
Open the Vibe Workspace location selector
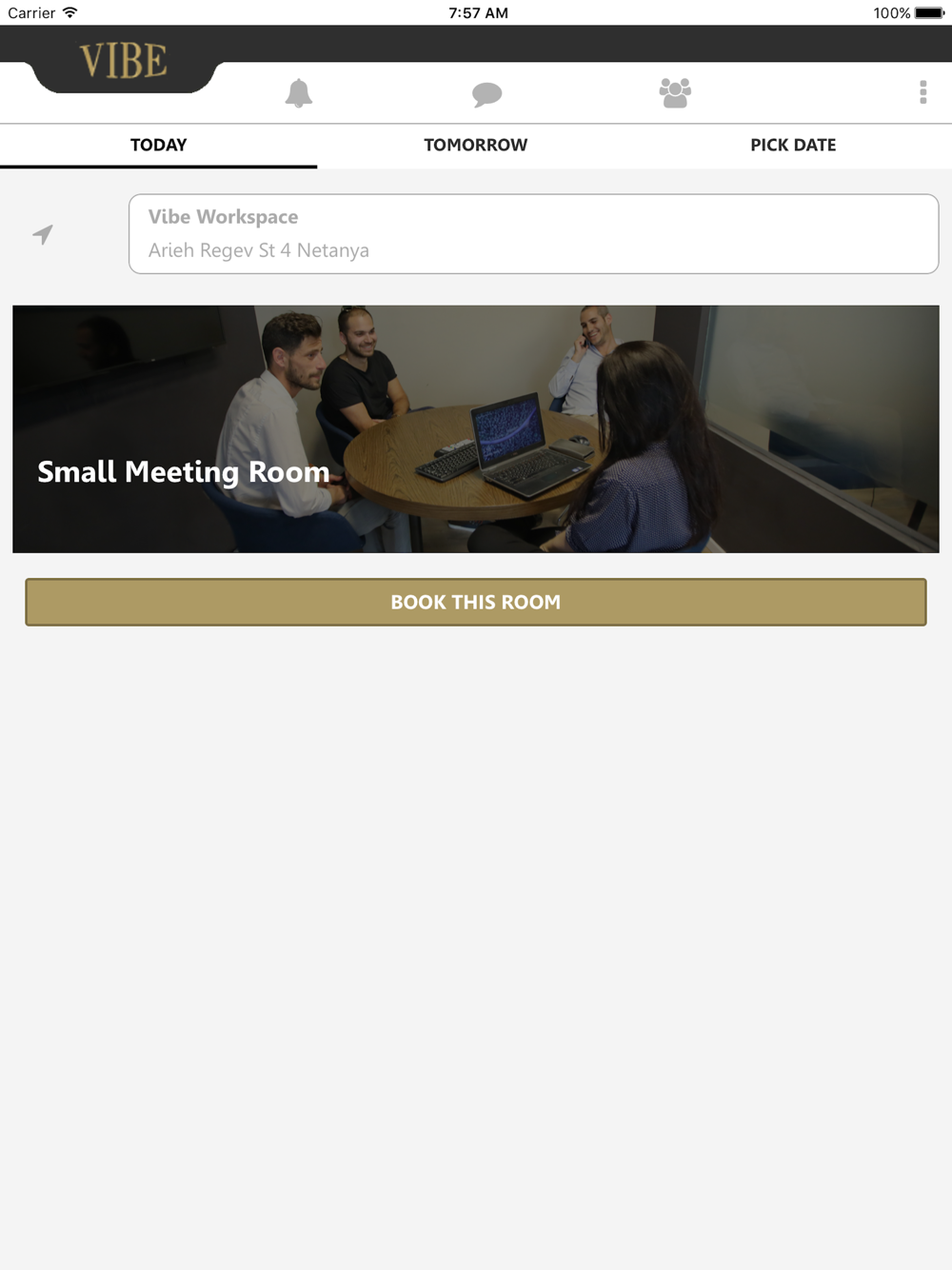click(x=534, y=234)
